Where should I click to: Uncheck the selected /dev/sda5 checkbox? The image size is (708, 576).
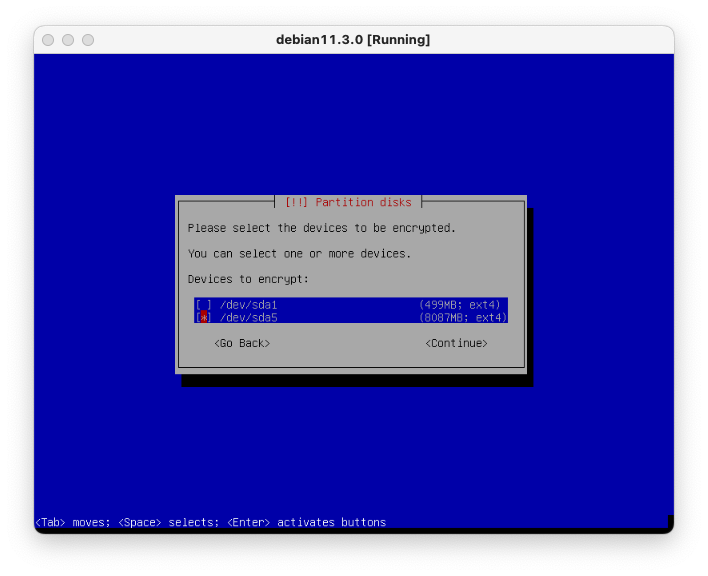(x=203, y=317)
